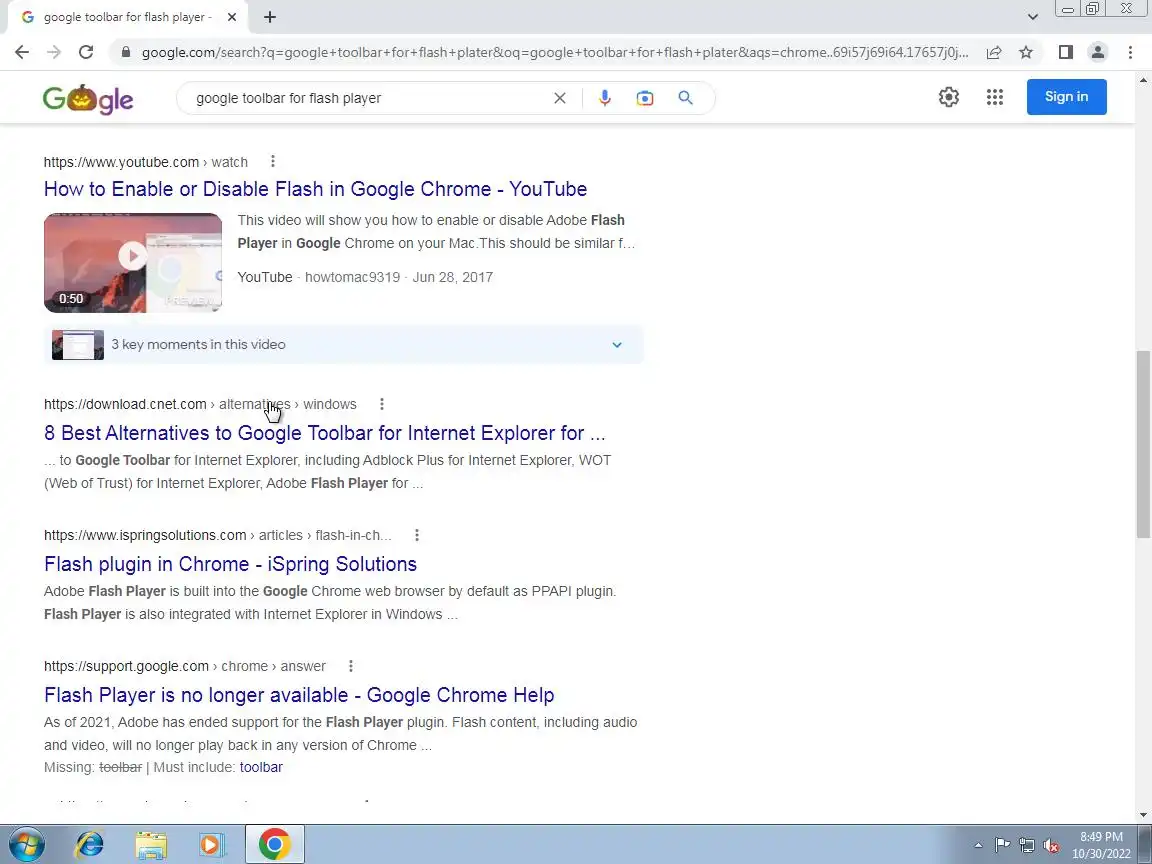Bookmark this page with the star icon
The image size is (1152, 864).
(1026, 52)
